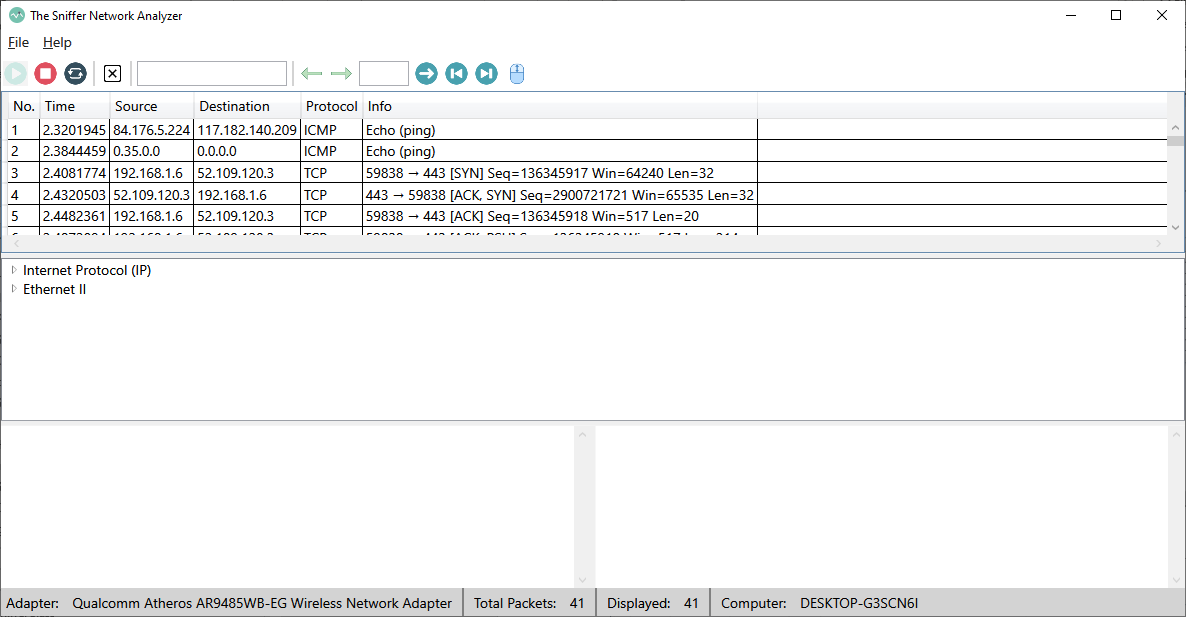Click the packet list scroll up arrow
Image resolution: width=1186 pixels, height=617 pixels.
pos(1175,128)
